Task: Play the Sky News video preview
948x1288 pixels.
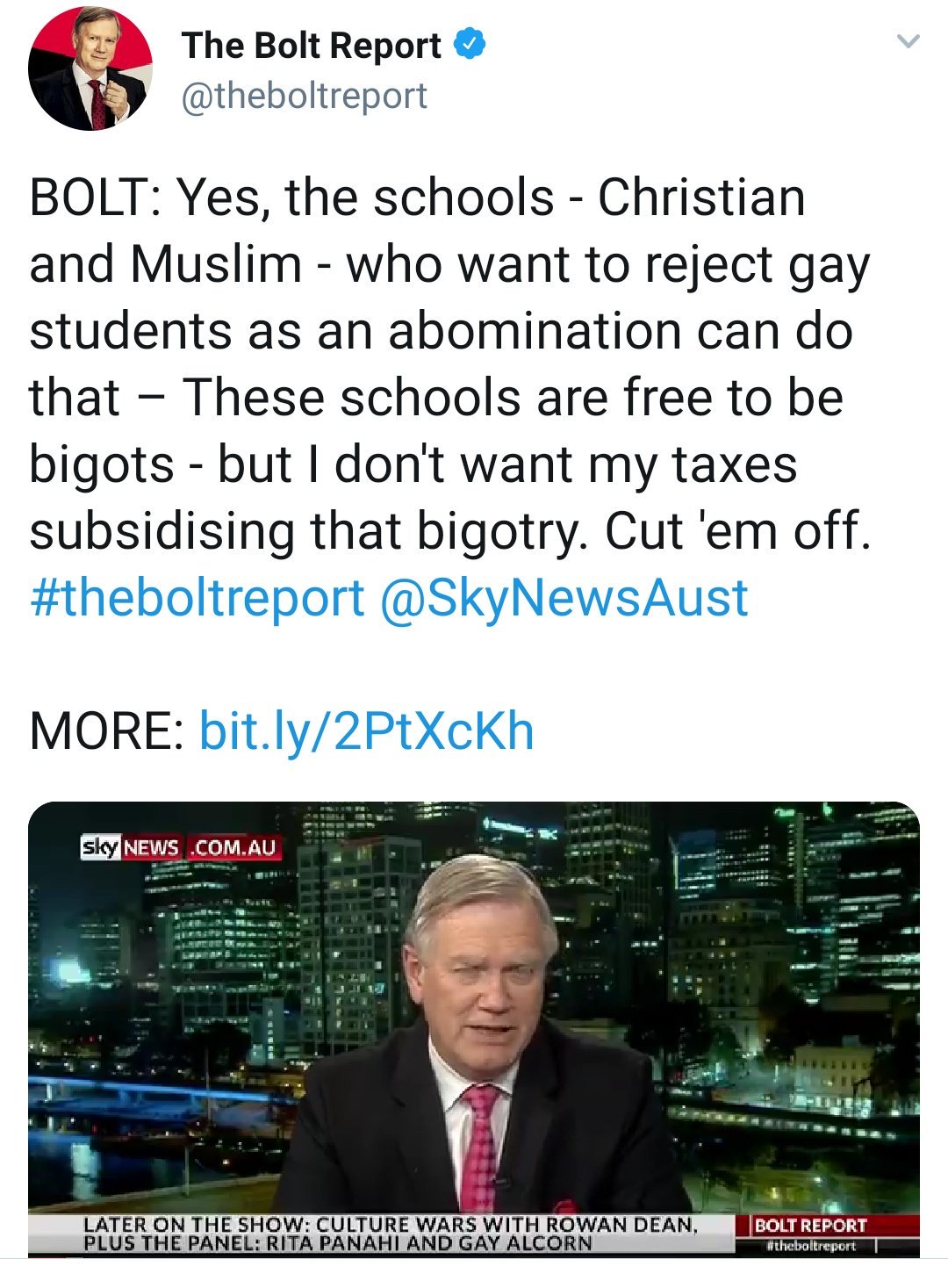Action: point(474,1029)
